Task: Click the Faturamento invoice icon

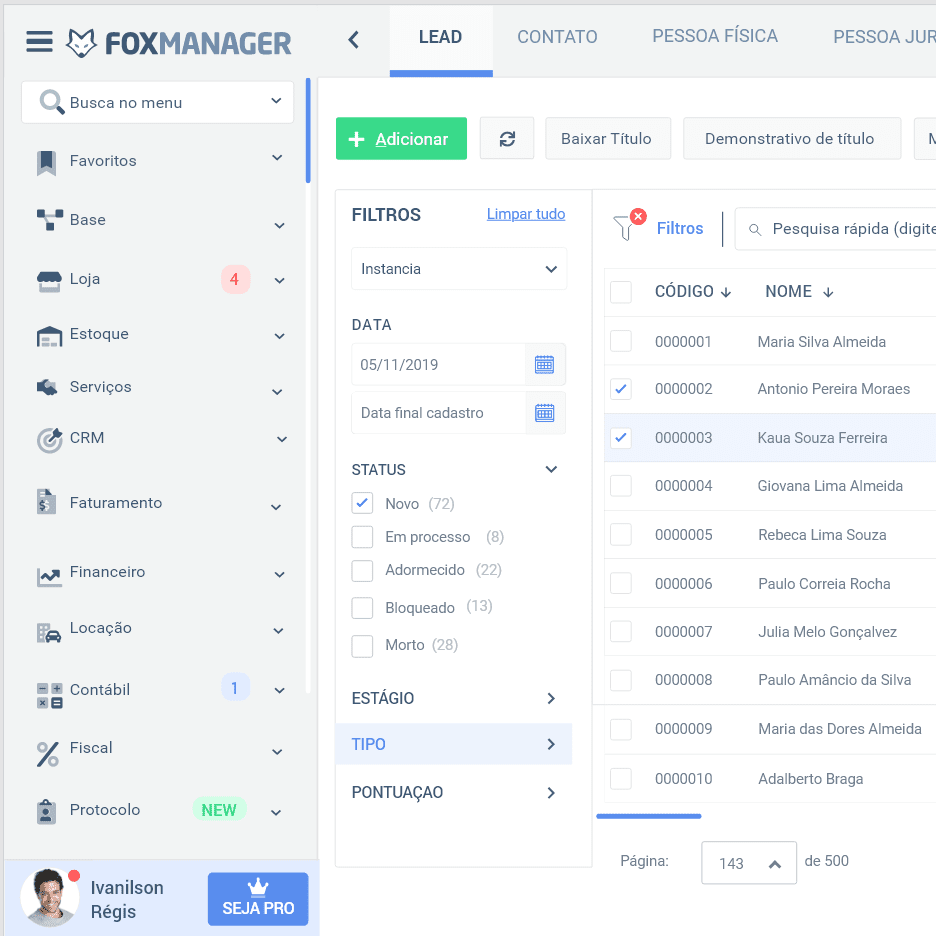Action: tap(46, 502)
